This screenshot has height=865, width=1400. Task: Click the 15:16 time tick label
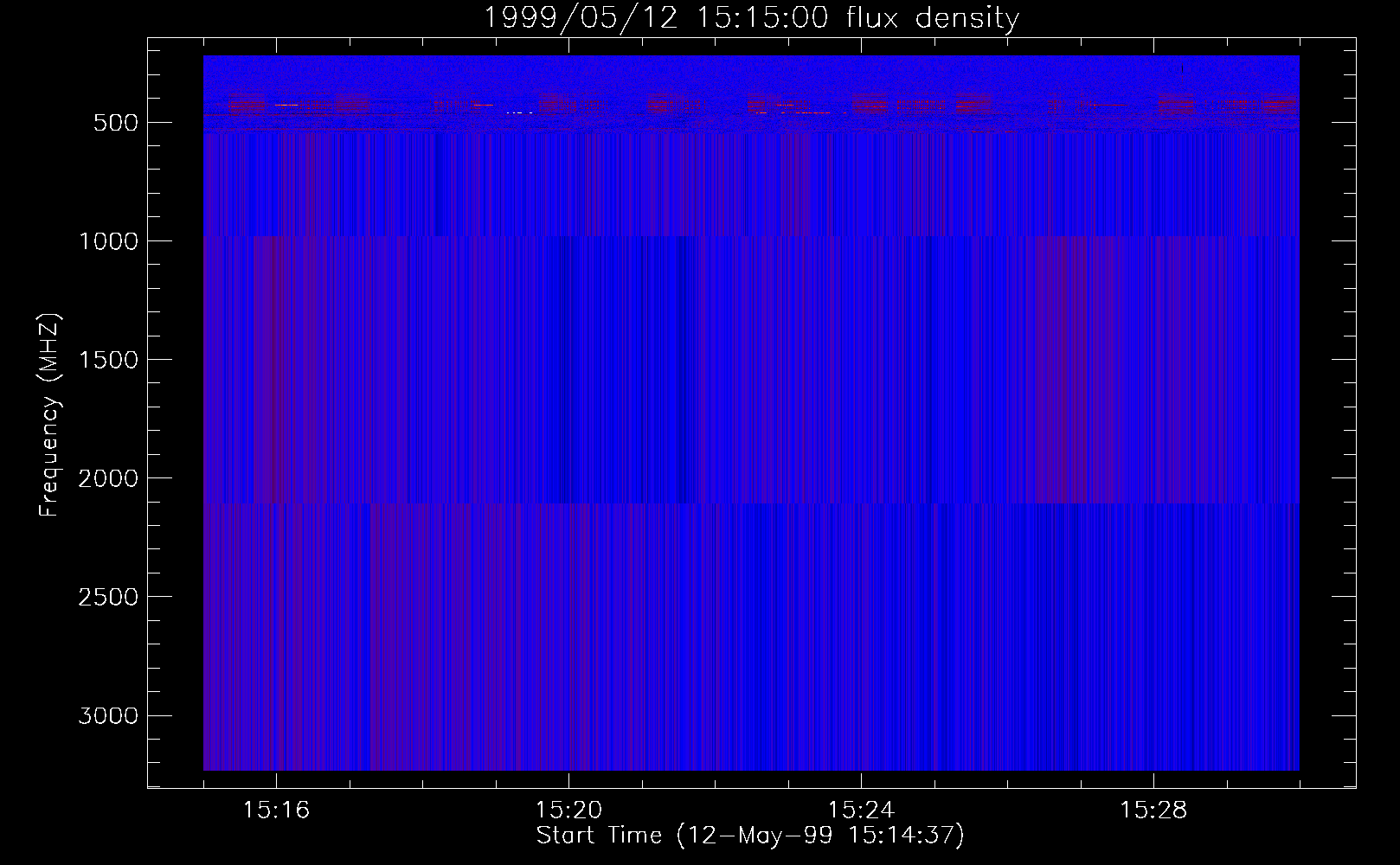[x=276, y=811]
